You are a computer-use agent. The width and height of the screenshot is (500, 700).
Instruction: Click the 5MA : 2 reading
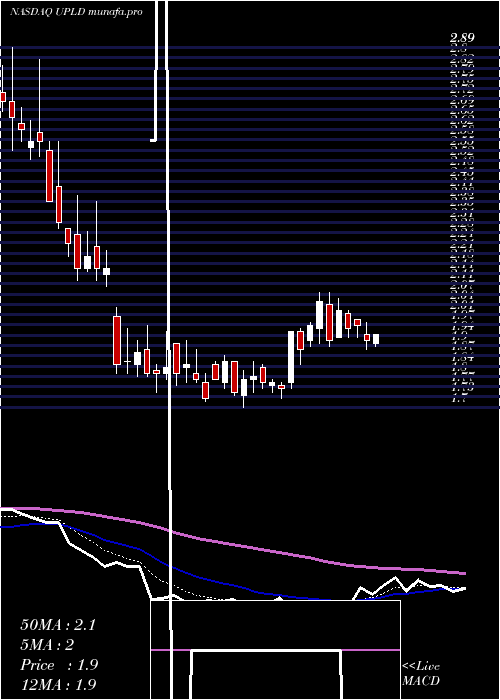point(47,645)
